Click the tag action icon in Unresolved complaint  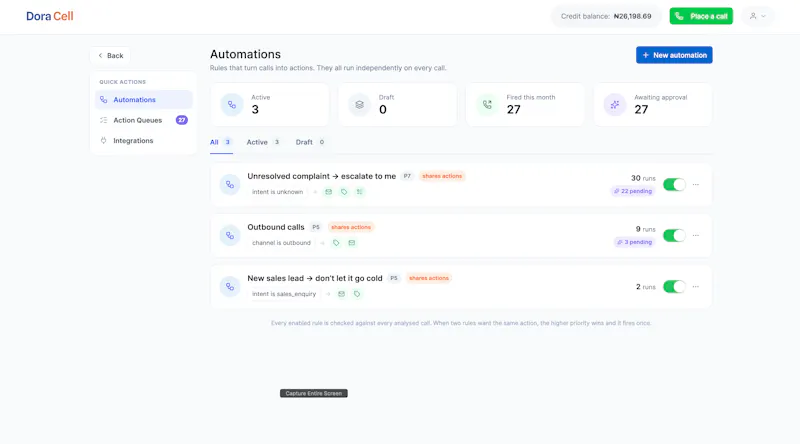click(344, 192)
